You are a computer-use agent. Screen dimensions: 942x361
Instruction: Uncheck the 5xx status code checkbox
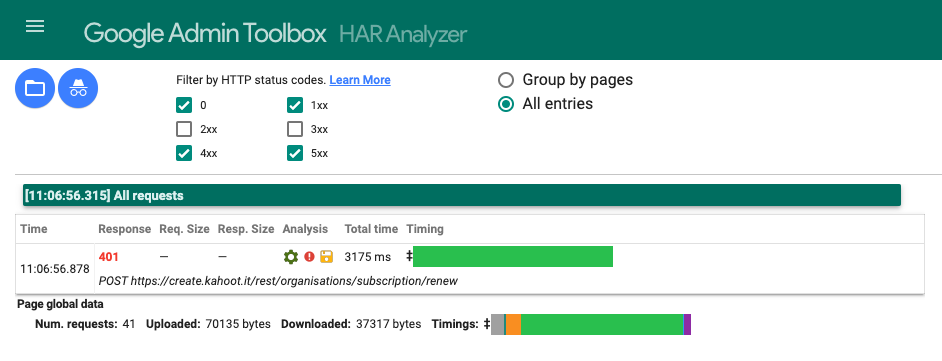[x=294, y=153]
